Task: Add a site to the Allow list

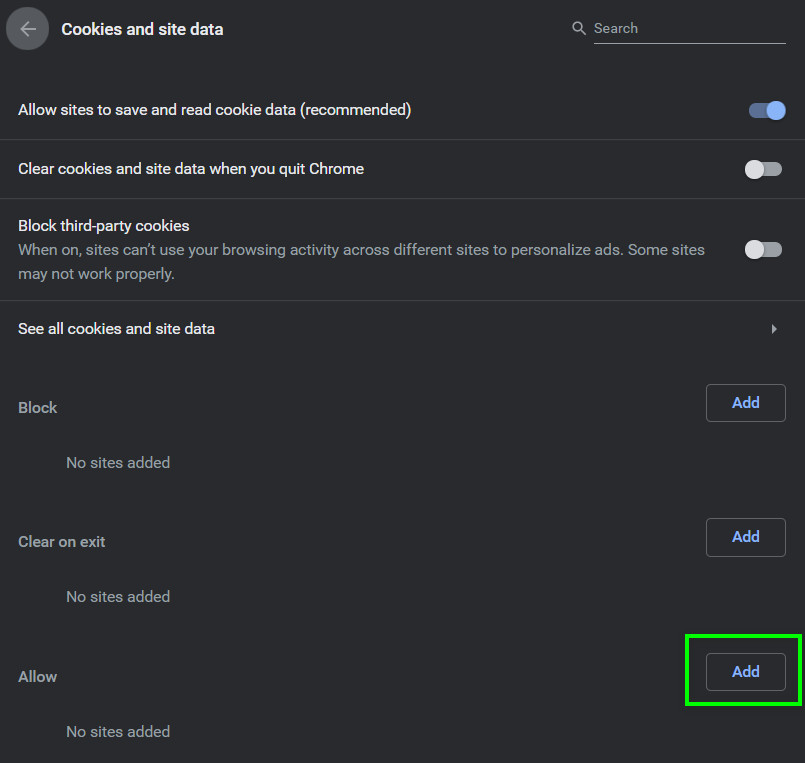Action: pos(745,672)
